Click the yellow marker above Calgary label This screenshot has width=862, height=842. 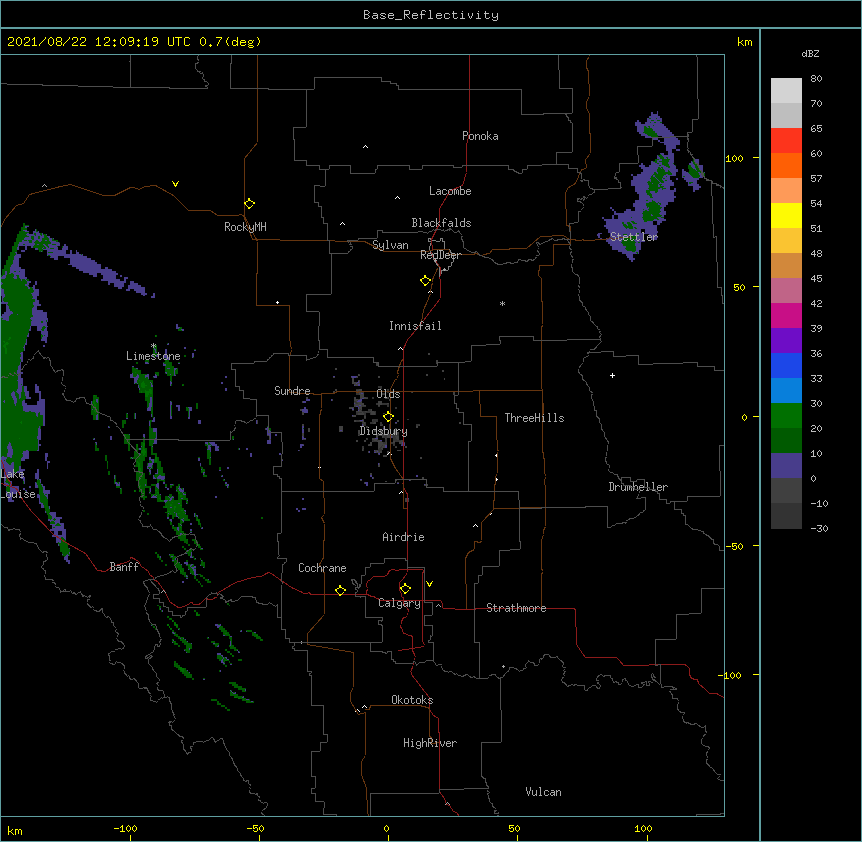405,589
